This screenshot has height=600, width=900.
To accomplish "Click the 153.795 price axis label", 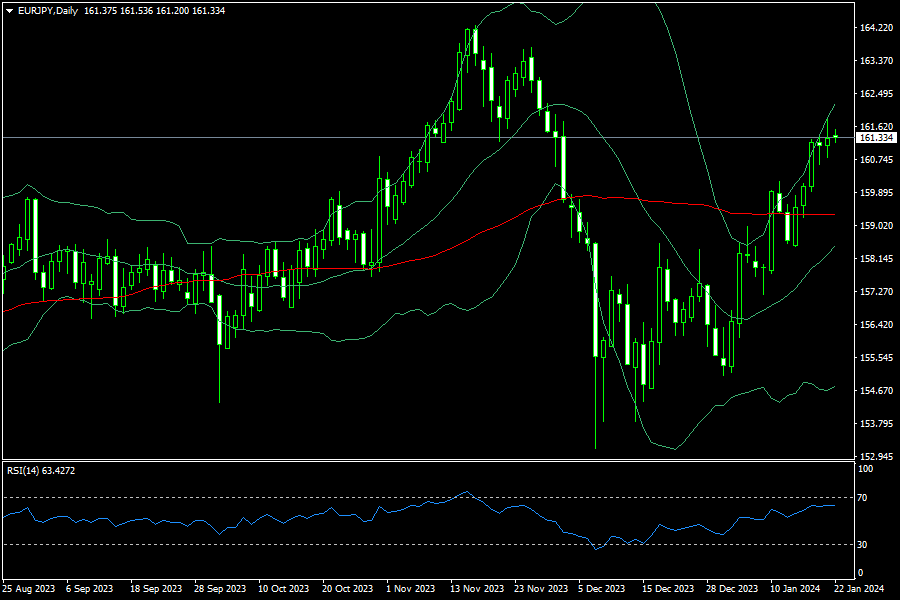I will click(x=876, y=424).
